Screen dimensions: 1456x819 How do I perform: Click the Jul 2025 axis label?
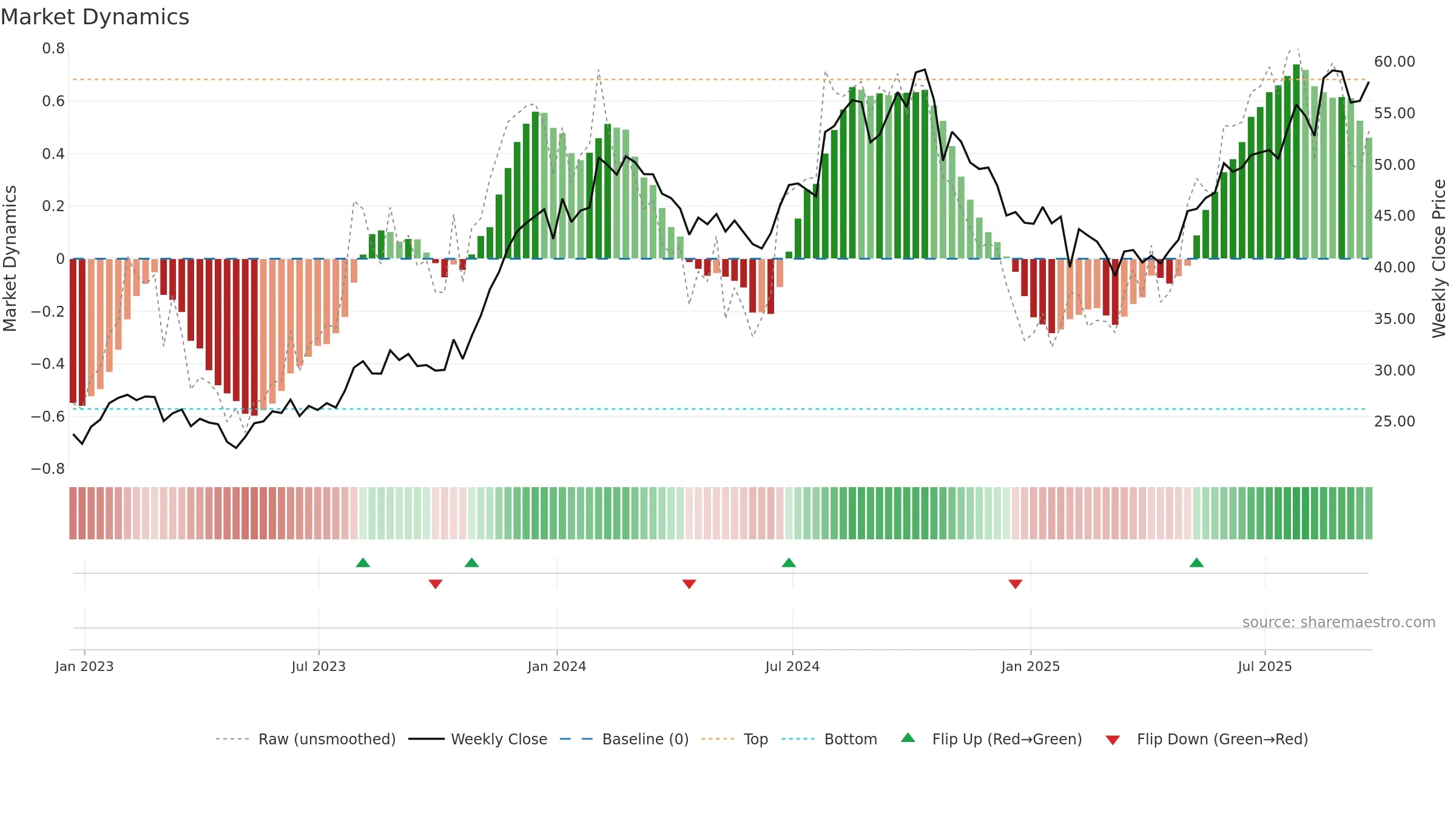tap(1265, 666)
